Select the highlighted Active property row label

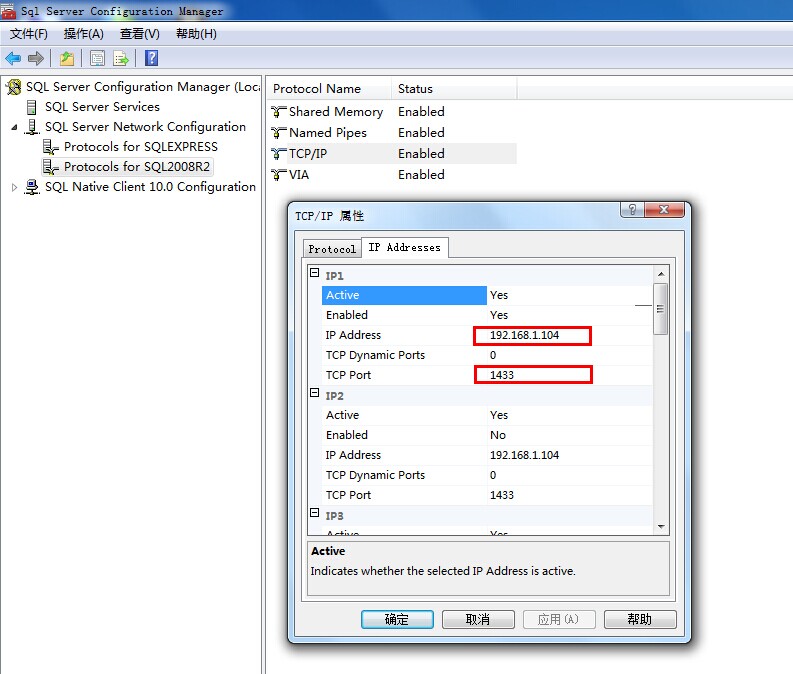click(x=404, y=295)
